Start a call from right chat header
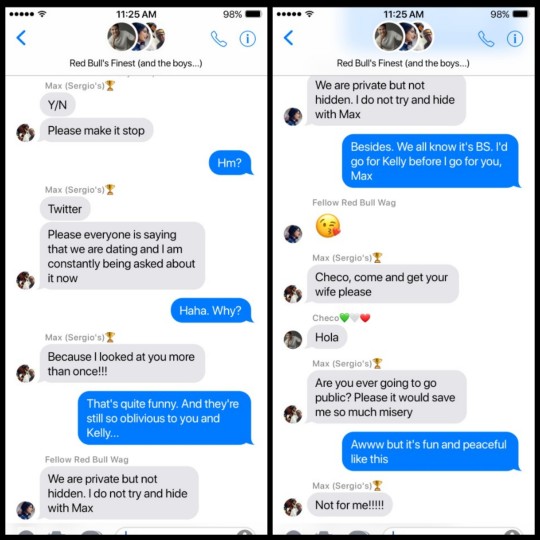Viewport: 540px width, 540px height. pyautogui.click(x=486, y=39)
